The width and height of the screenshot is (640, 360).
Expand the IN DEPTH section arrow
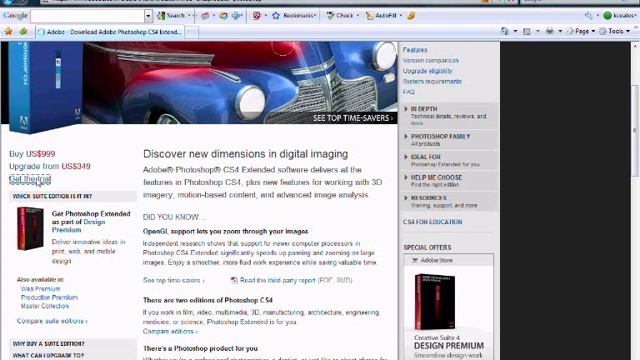pyautogui.click(x=406, y=109)
